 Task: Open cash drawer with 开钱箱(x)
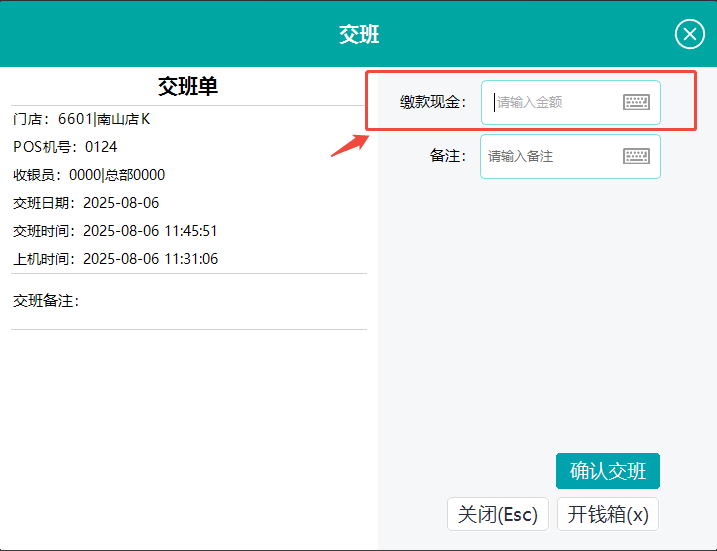click(x=608, y=514)
